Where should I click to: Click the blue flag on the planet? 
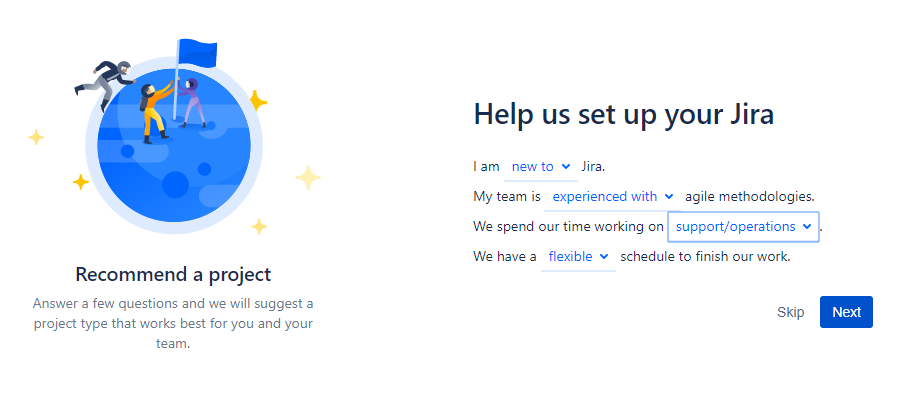[x=197, y=51]
